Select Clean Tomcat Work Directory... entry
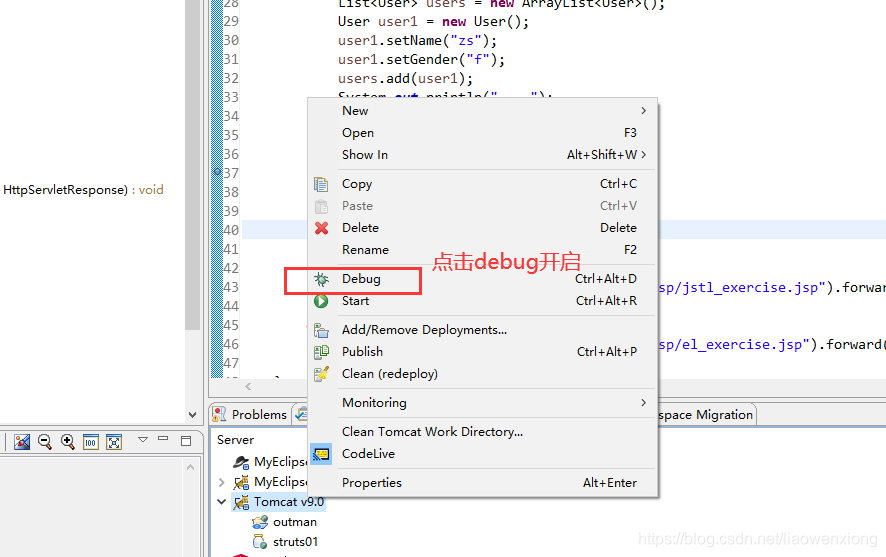The width and height of the screenshot is (886, 557). (x=483, y=432)
